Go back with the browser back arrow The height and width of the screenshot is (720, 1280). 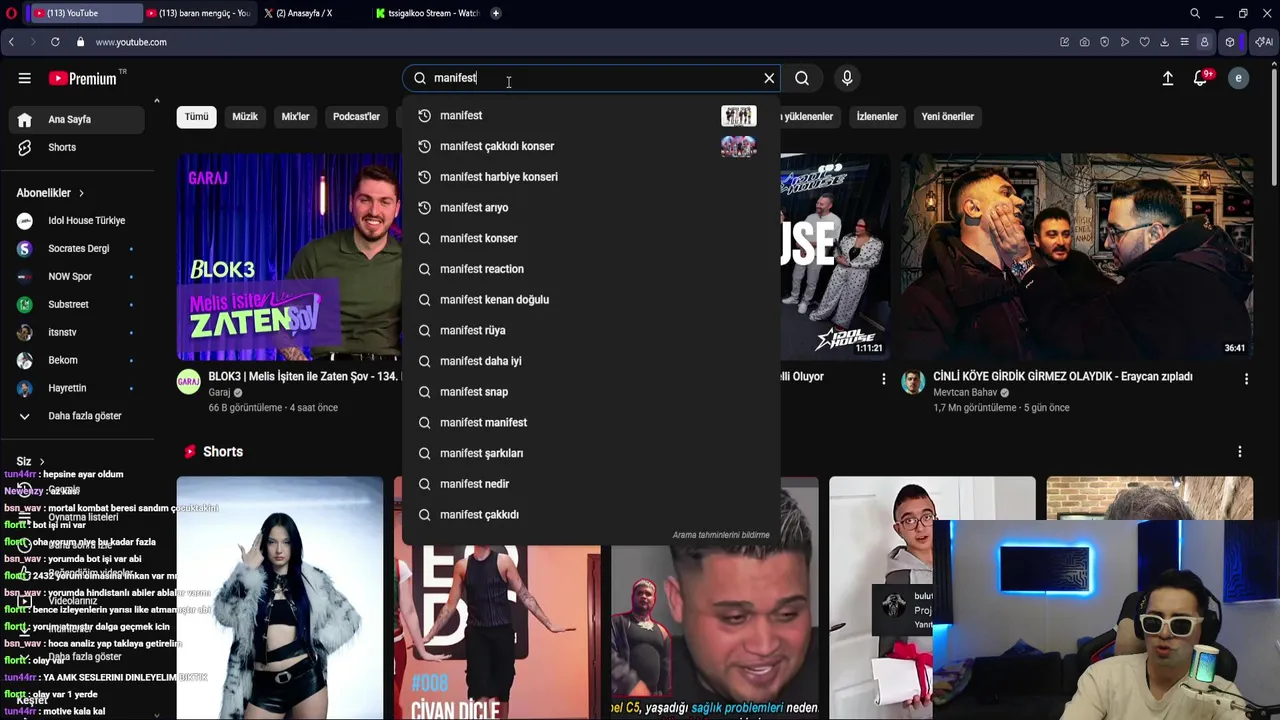[11, 42]
